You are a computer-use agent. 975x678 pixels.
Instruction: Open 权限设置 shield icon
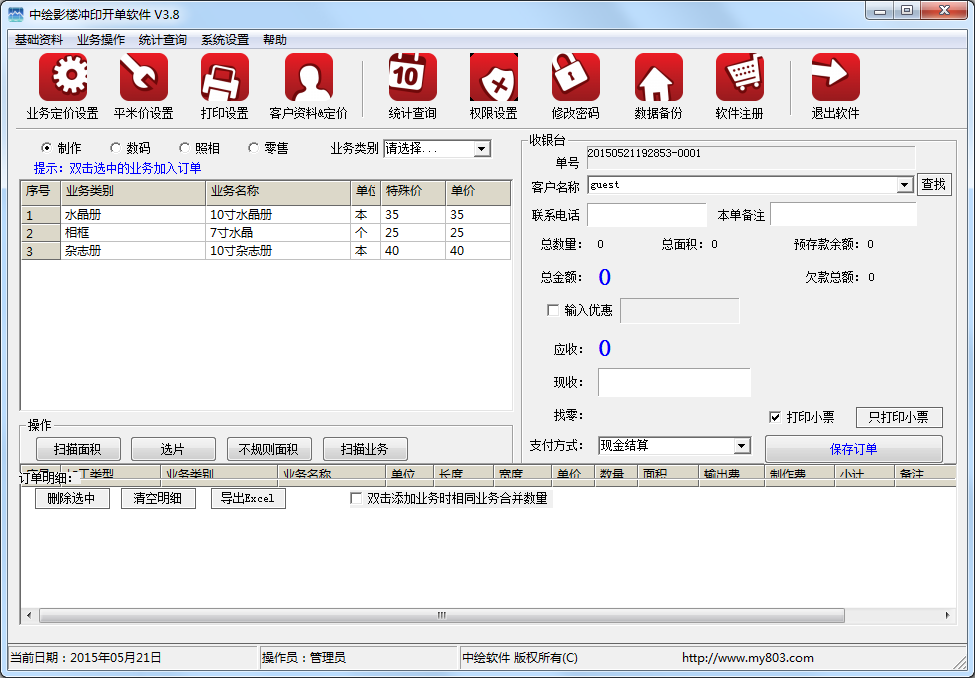coord(494,77)
